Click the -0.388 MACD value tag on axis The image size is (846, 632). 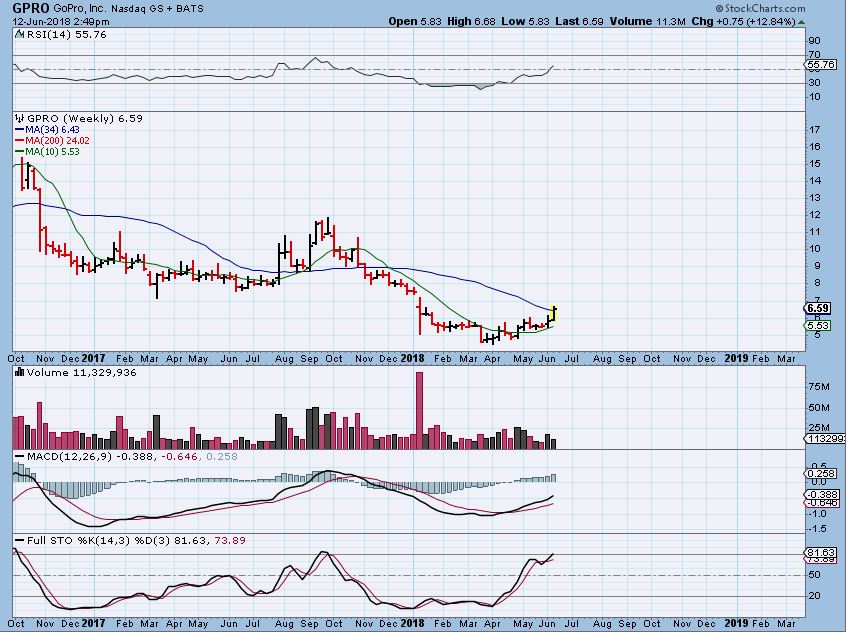click(x=822, y=494)
